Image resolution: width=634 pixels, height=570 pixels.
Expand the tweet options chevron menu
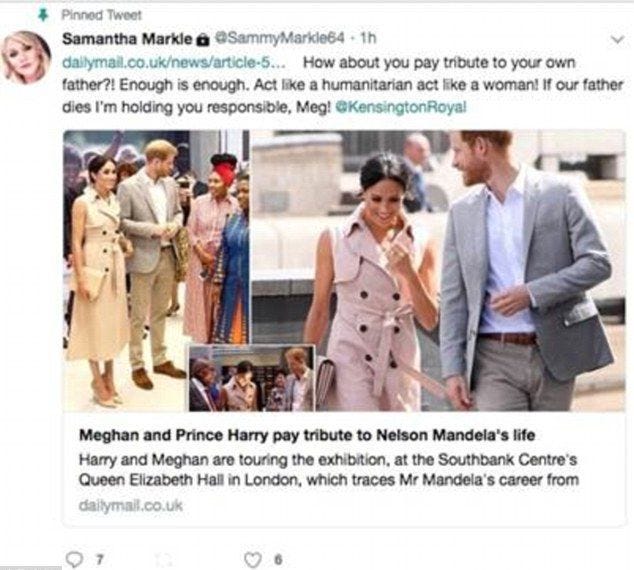click(617, 40)
